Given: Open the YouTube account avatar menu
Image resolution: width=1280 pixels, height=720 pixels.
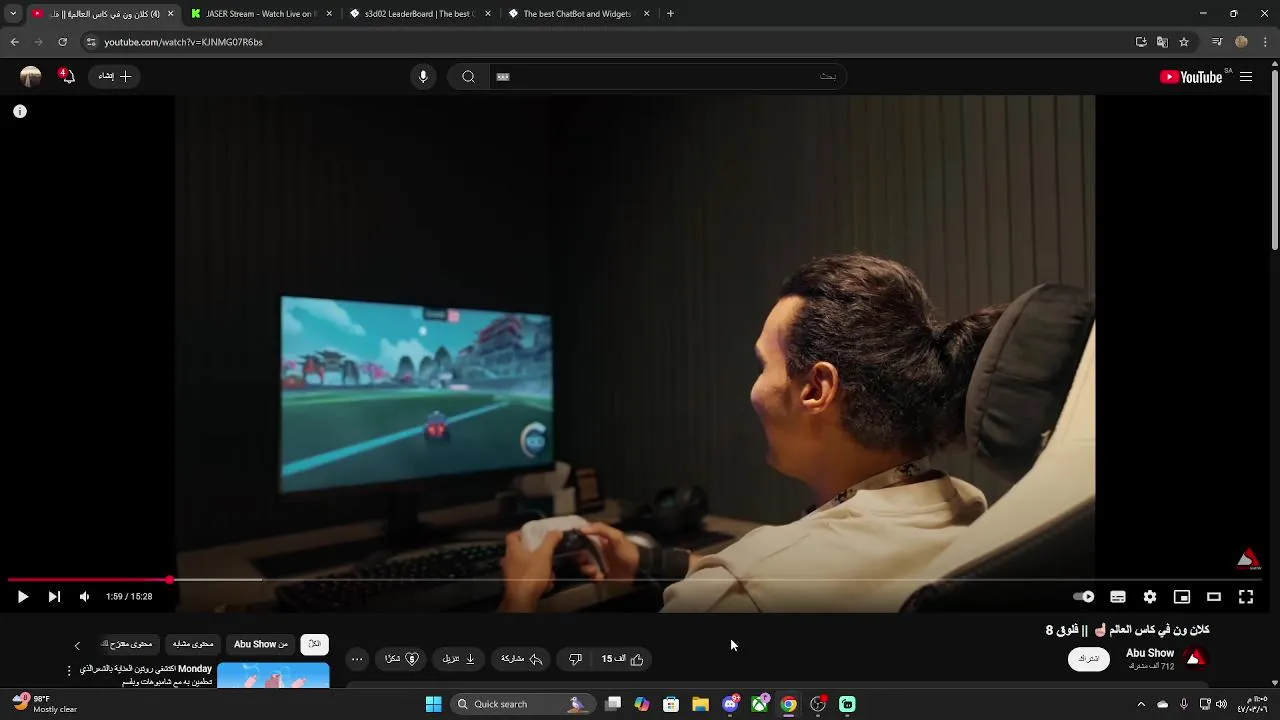Looking at the screenshot, I should (x=31, y=76).
